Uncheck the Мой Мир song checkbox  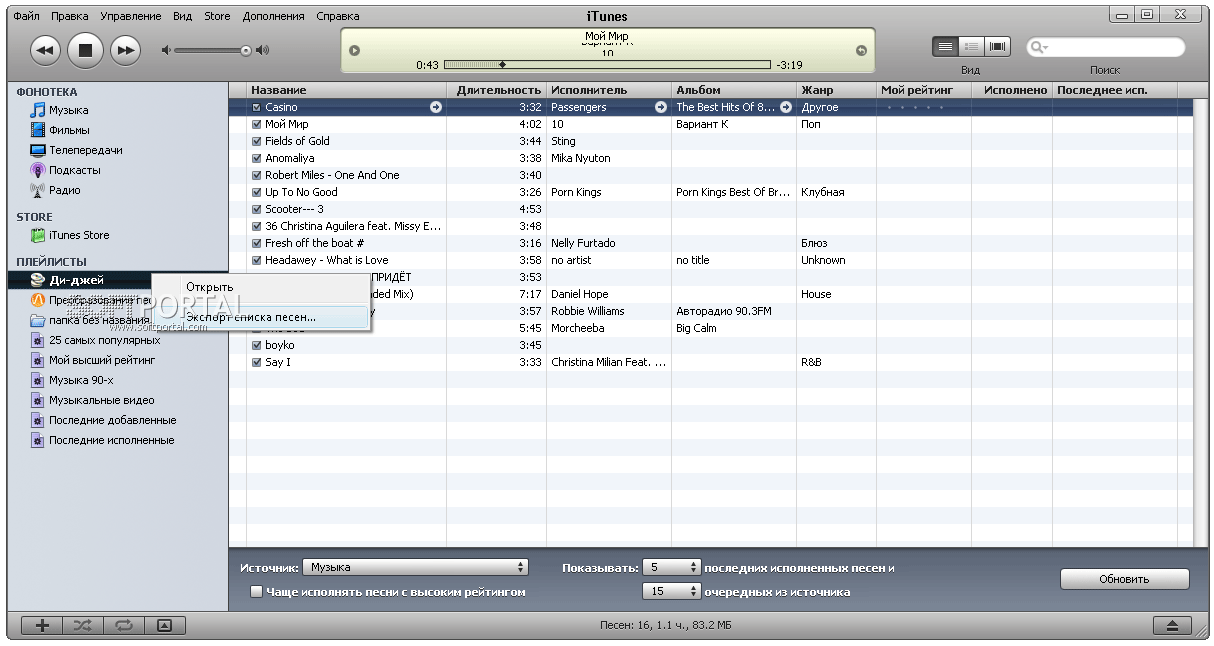tap(257, 124)
